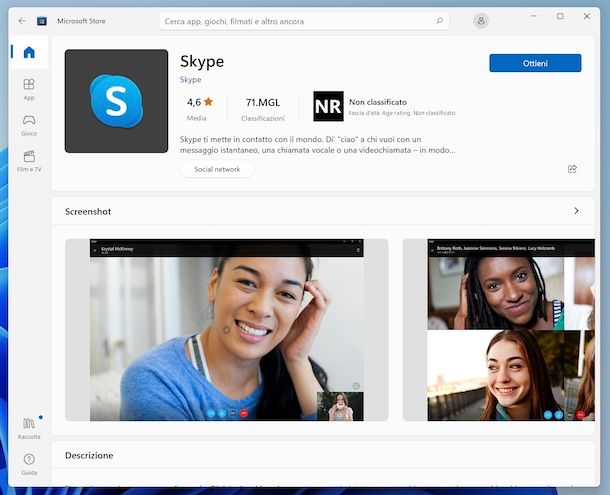Switch to Gioco section
The width and height of the screenshot is (610, 495).
coord(29,125)
